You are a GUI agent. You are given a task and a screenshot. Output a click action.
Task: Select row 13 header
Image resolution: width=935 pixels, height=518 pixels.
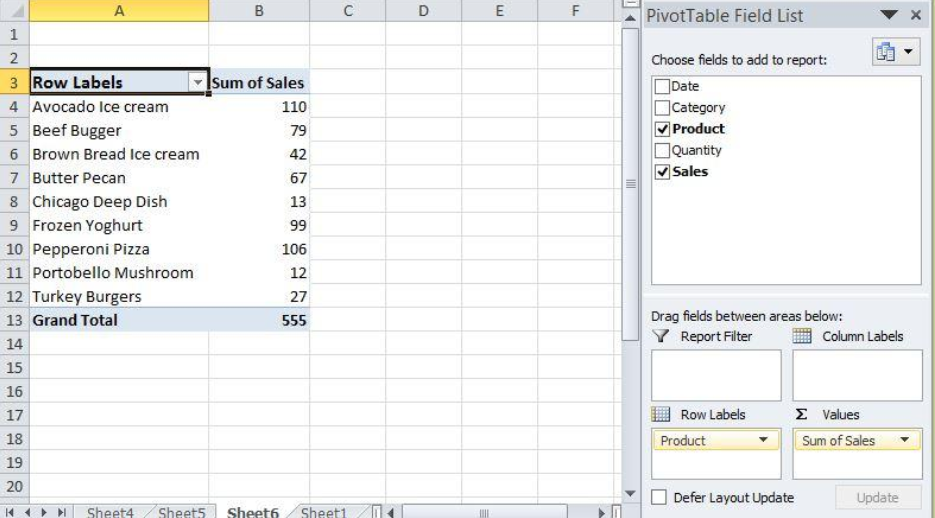(x=14, y=320)
